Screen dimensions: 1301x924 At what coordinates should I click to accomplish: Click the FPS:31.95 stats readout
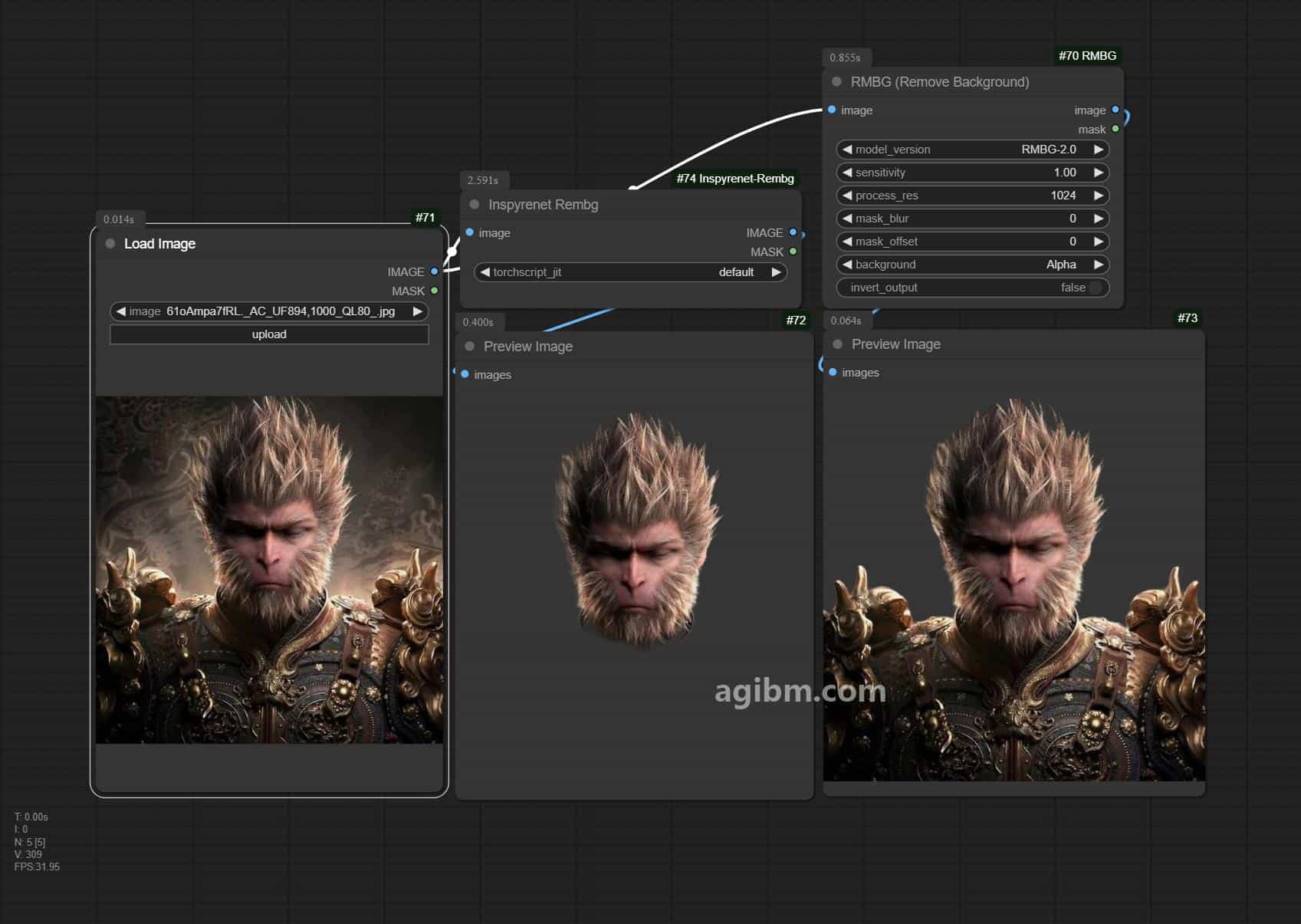pyautogui.click(x=37, y=867)
